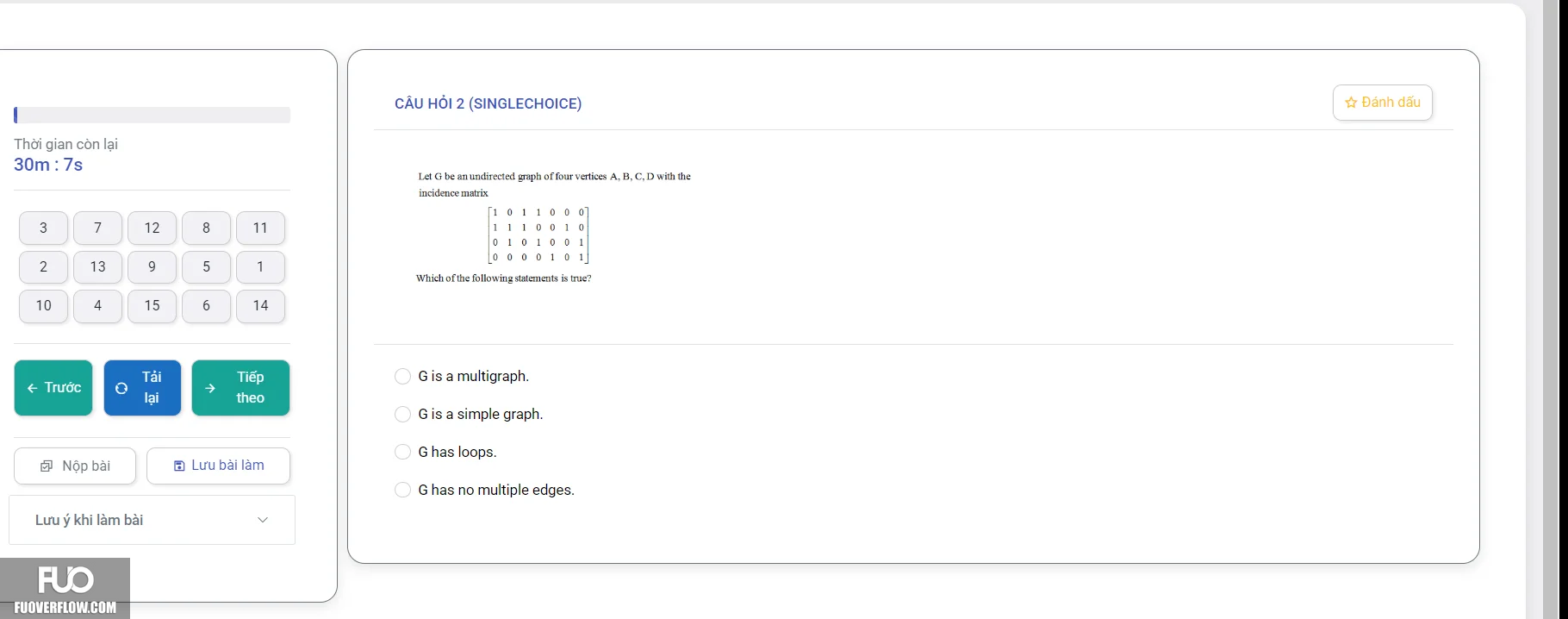Navigate to question 10
This screenshot has height=619, width=1568.
[x=43, y=306]
